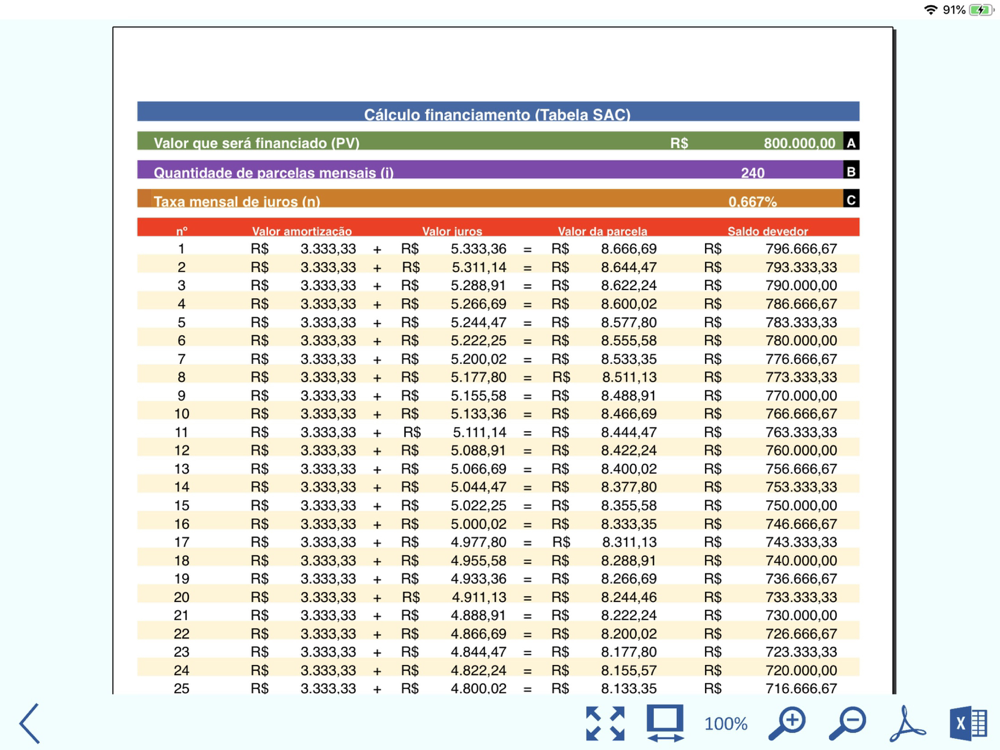1000x750 pixels.
Task: Select the 800.000,00 financed value
Action: coord(799,143)
